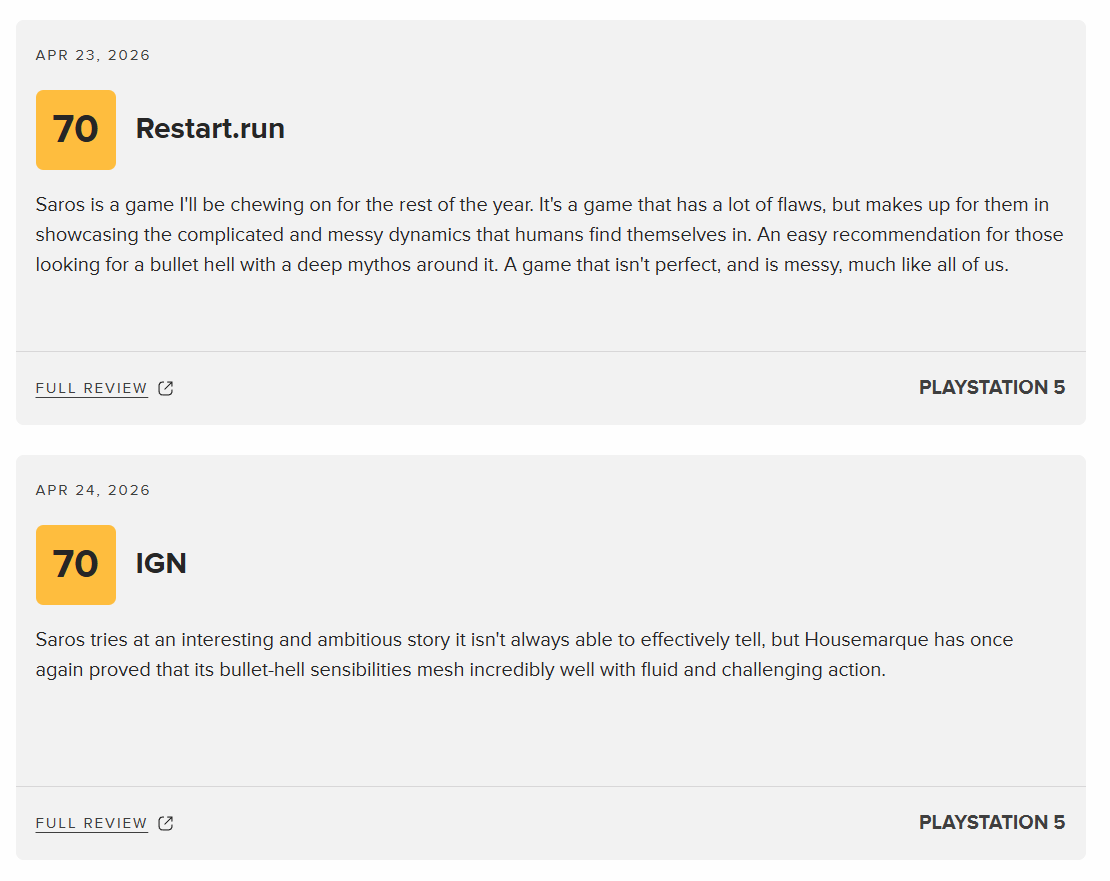This screenshot has height=881, width=1110.
Task: Select the Restart.run publication name
Action: pos(210,129)
